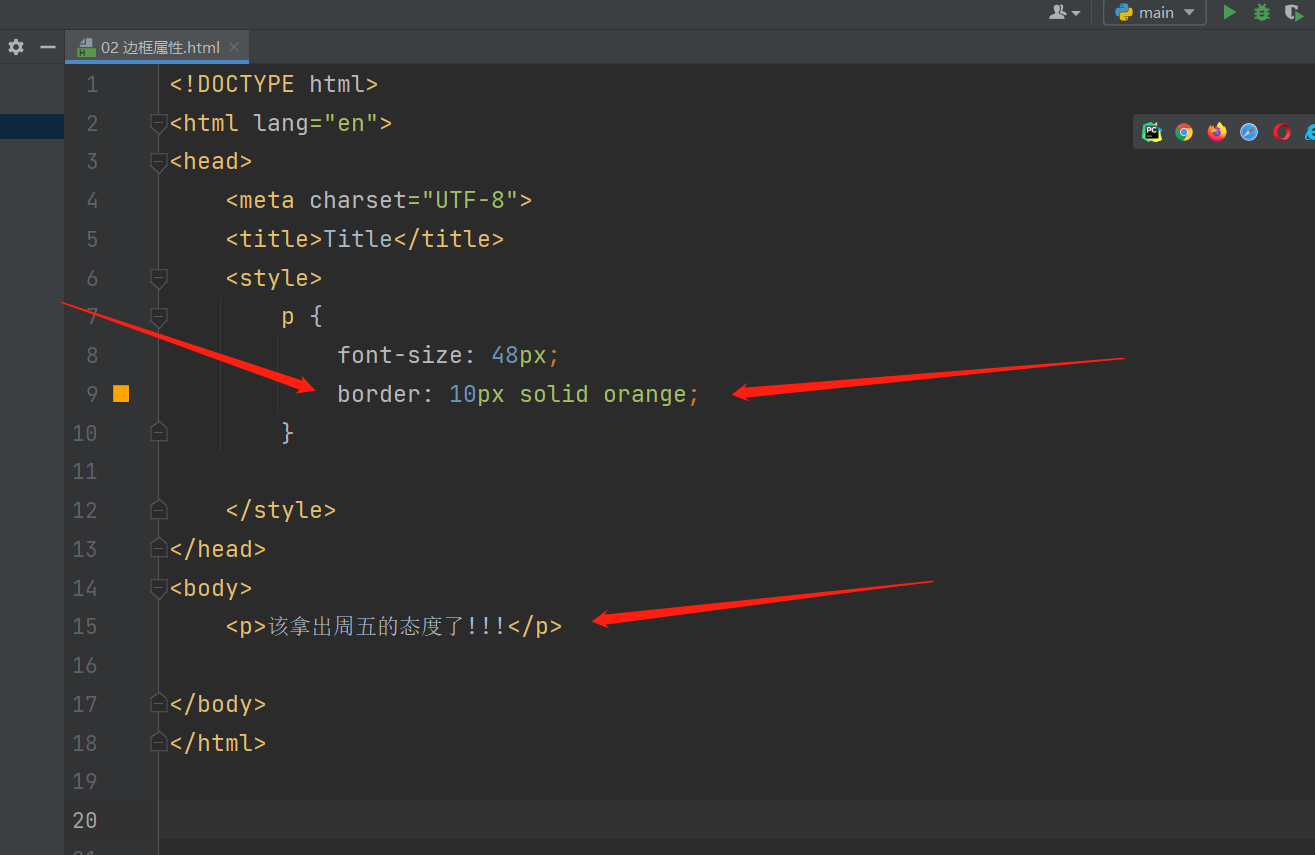Click the <!DOCTYPE html> declaration text
The width and height of the screenshot is (1315, 855).
pyautogui.click(x=274, y=84)
